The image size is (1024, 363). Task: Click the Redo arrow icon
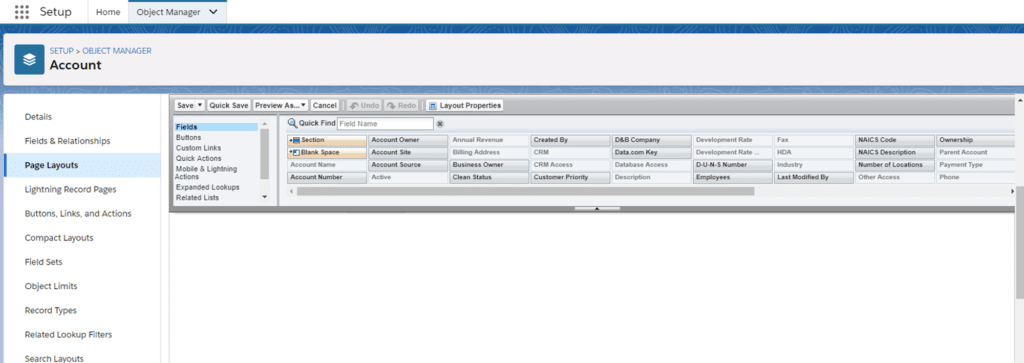click(391, 105)
